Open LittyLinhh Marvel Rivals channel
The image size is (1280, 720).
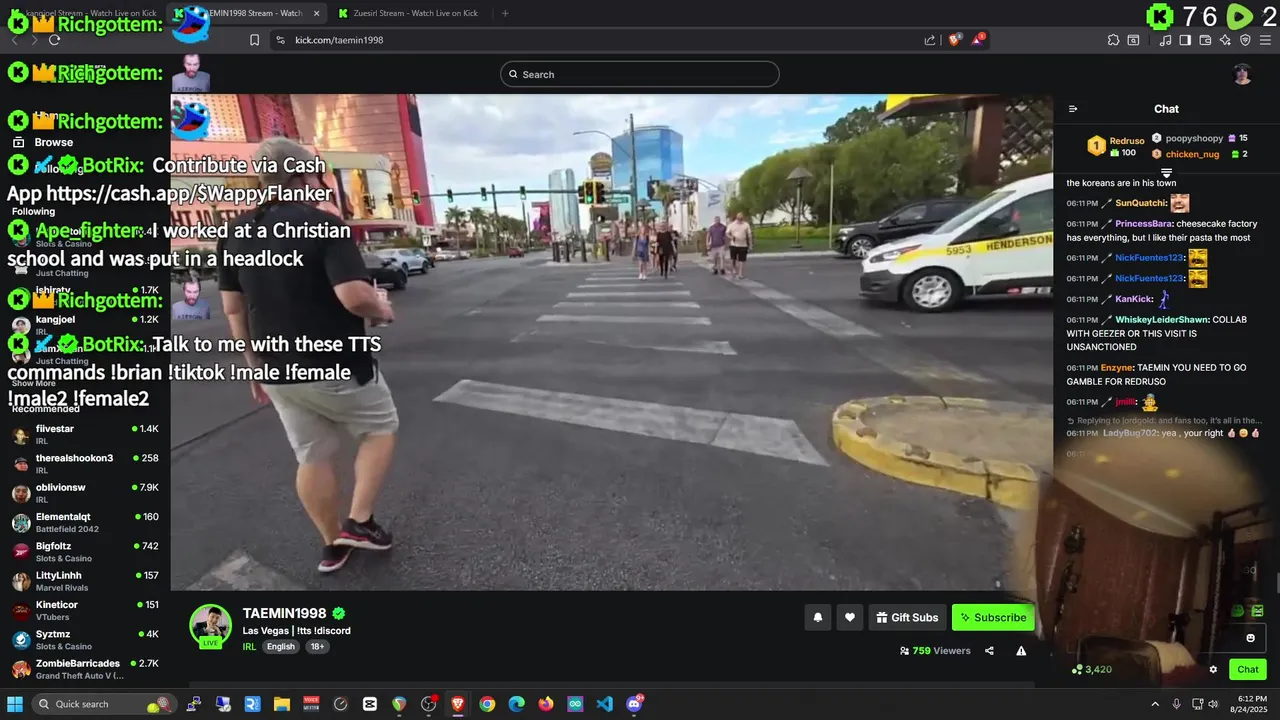(x=85, y=581)
